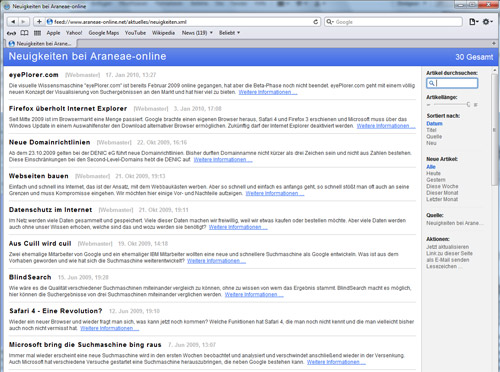Select the Neuigkeiten bei Arane... tab
The image size is (500, 372).
[x=41, y=43]
